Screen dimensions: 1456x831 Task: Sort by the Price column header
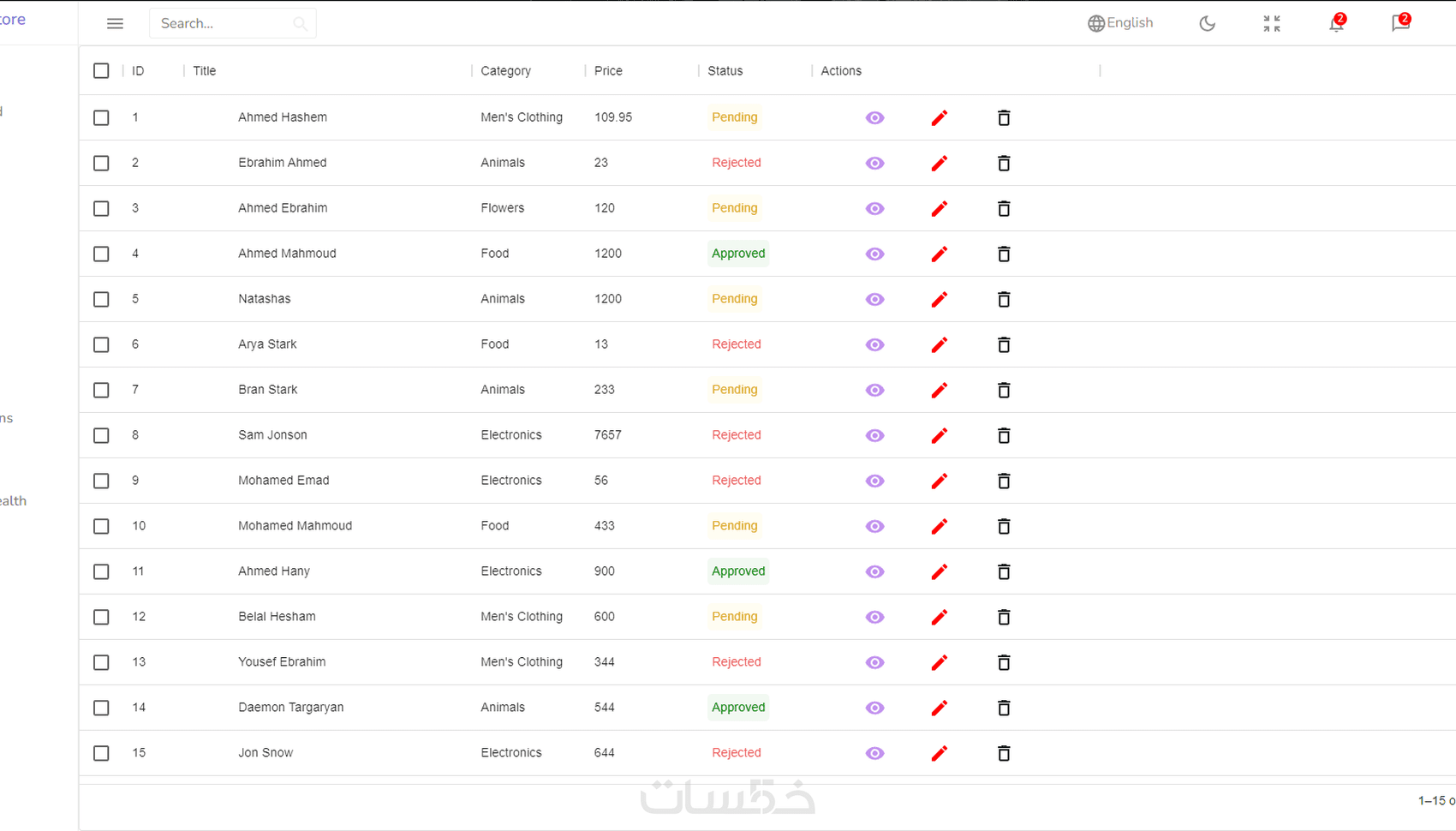coord(608,71)
